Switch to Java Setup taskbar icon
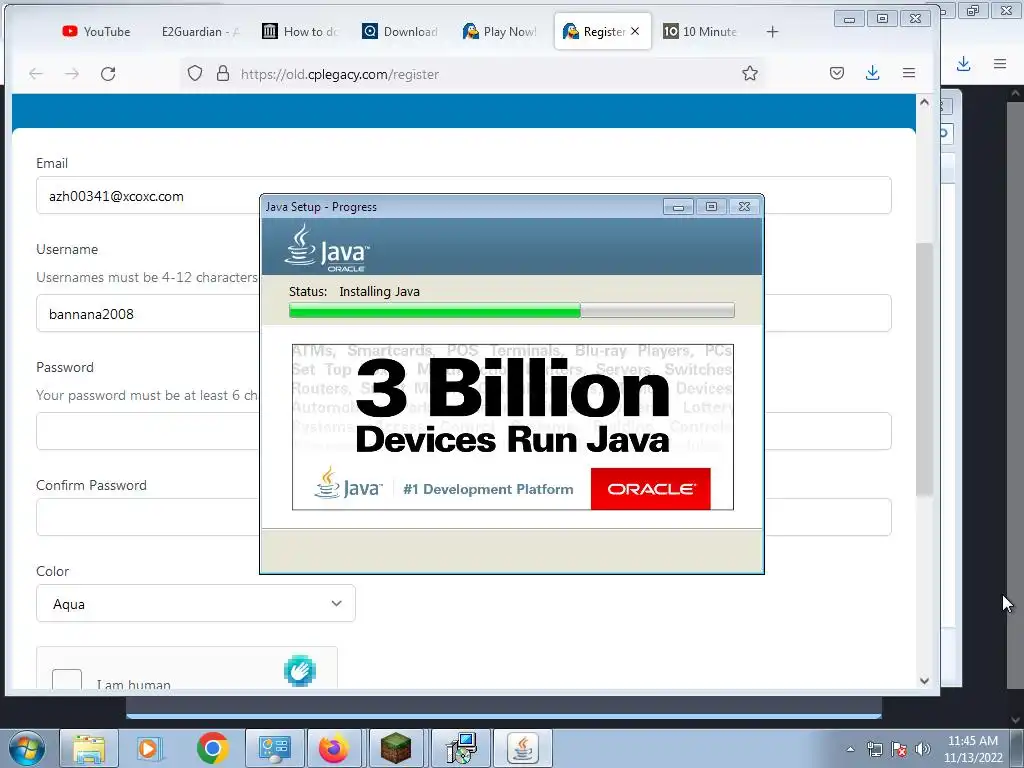Screen dimensions: 1024x768 pos(522,748)
